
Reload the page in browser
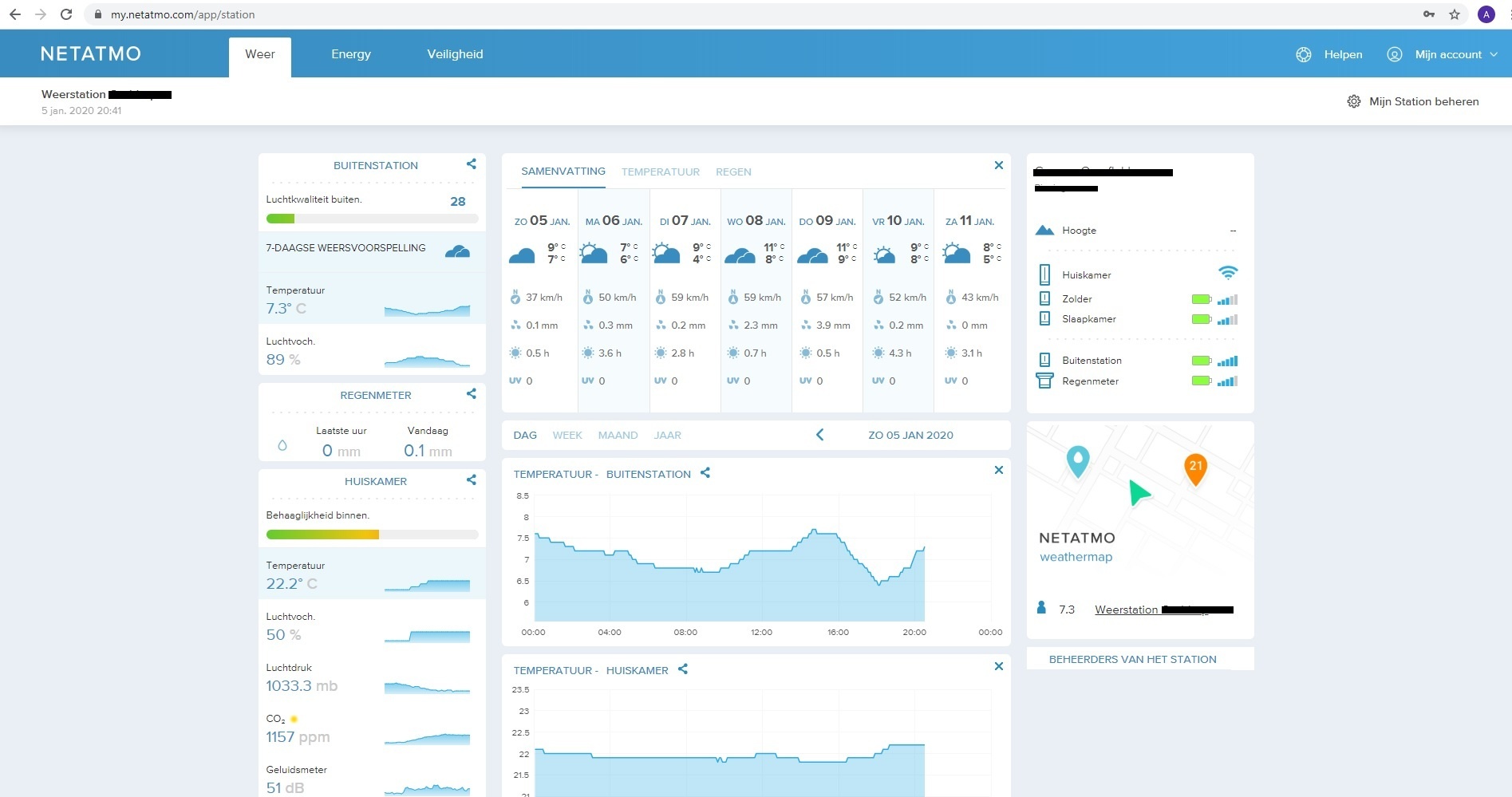[66, 14]
